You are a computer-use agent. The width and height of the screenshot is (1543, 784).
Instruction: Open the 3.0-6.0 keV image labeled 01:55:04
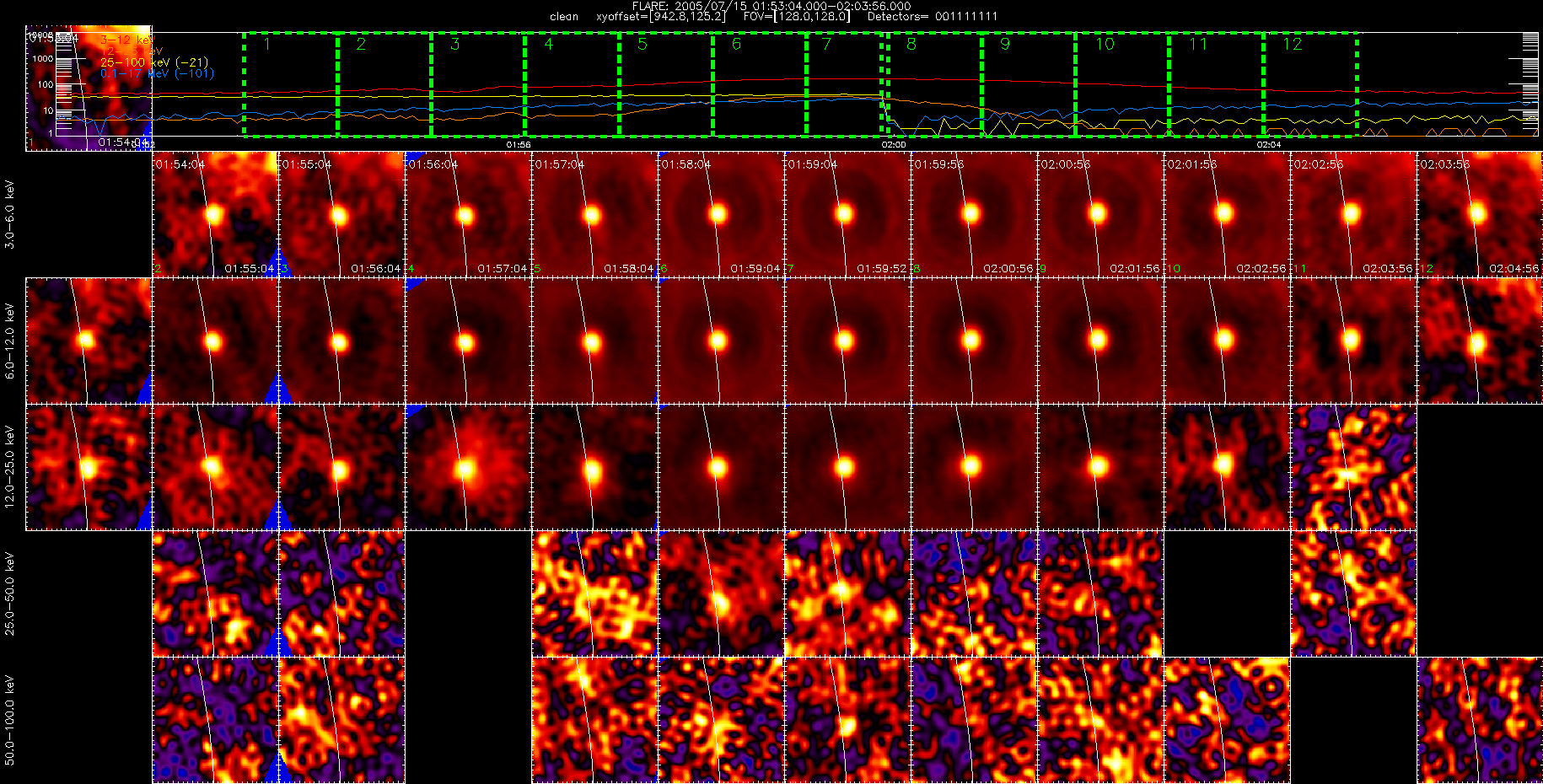341,214
